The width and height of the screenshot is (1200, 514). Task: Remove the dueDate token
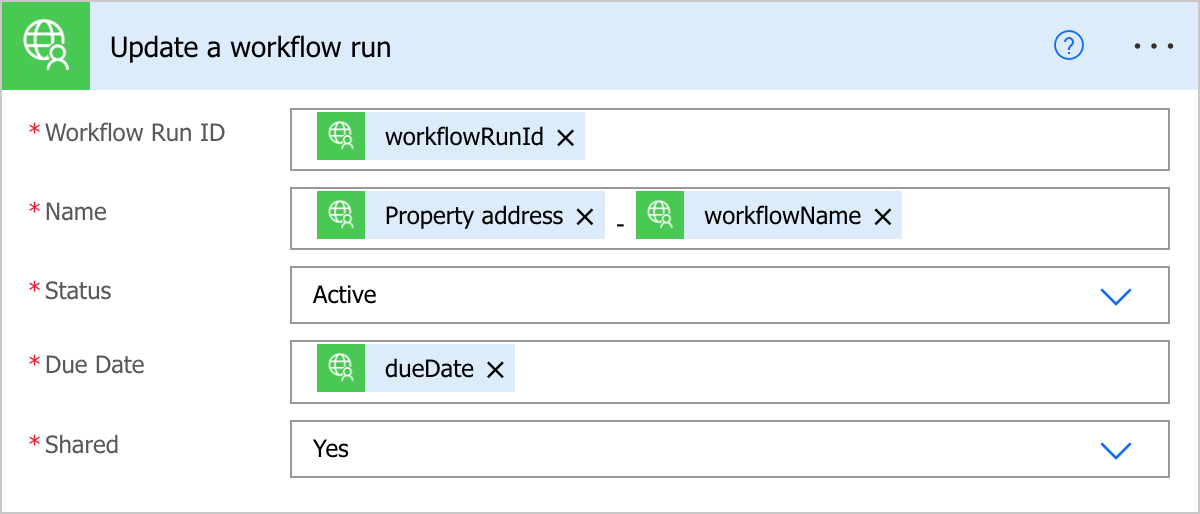[x=494, y=370]
